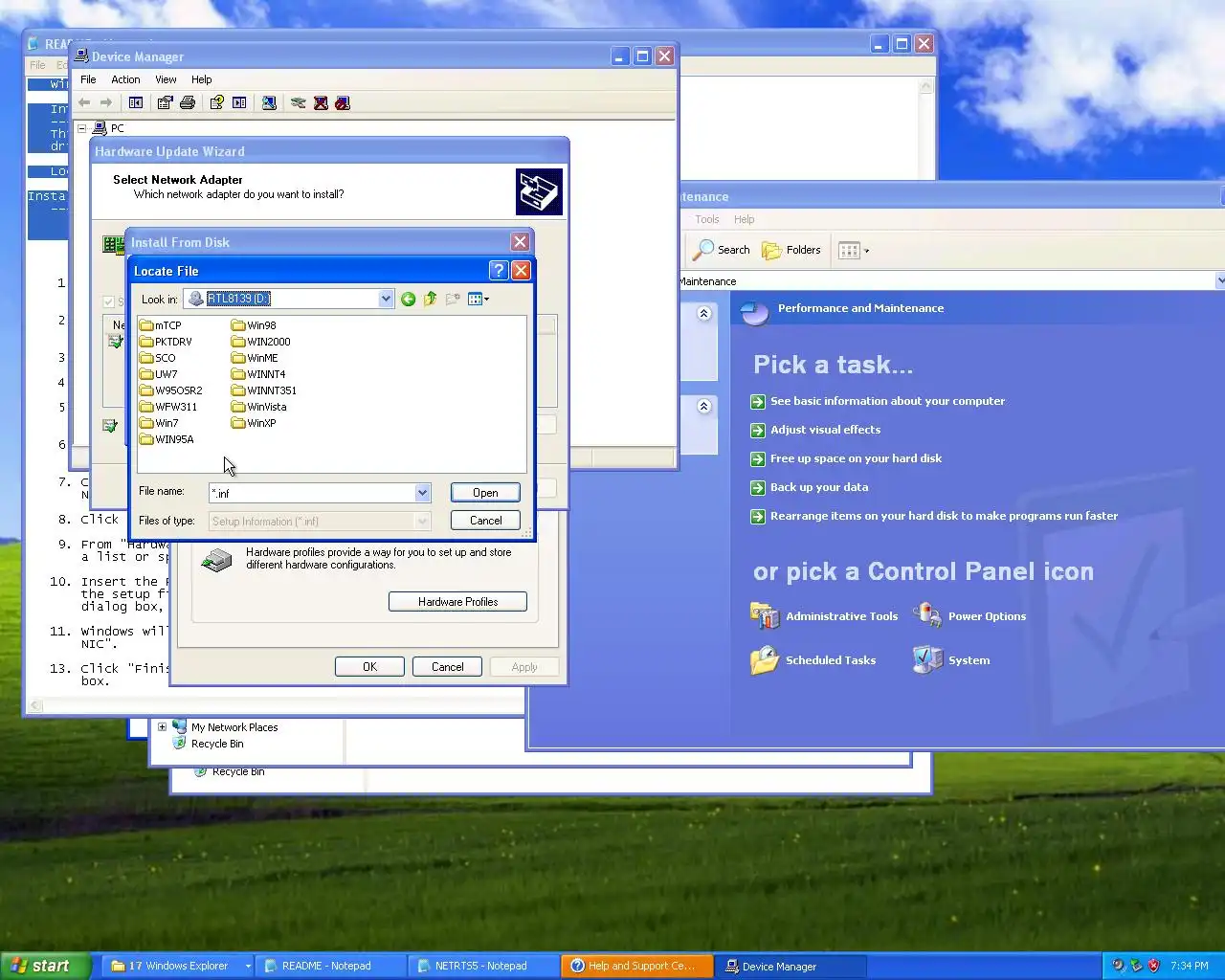Click the Disable icon with the red circle
The image size is (1225, 980).
pyautogui.click(x=343, y=103)
